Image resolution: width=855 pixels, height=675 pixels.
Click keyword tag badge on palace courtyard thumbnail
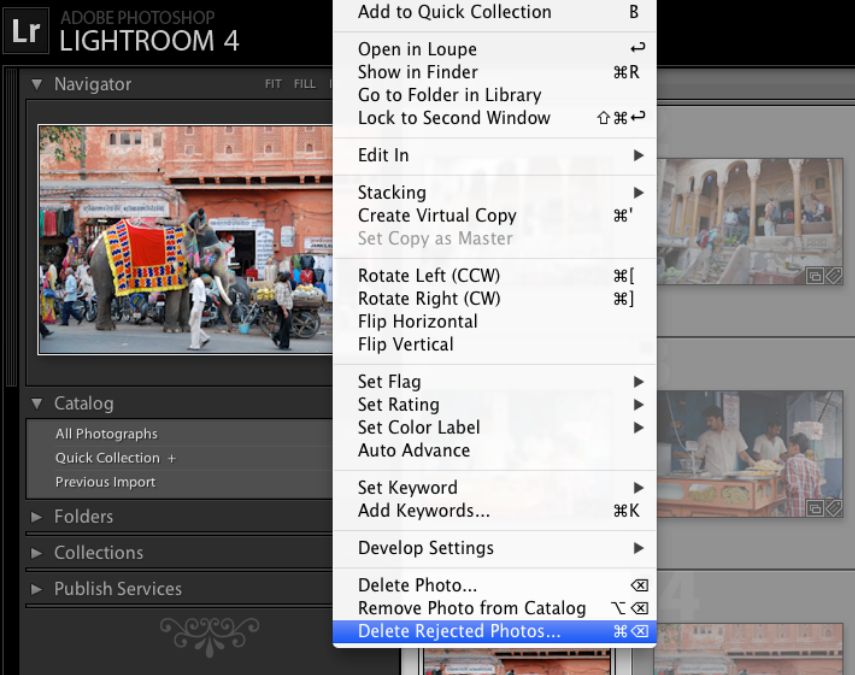pos(833,276)
